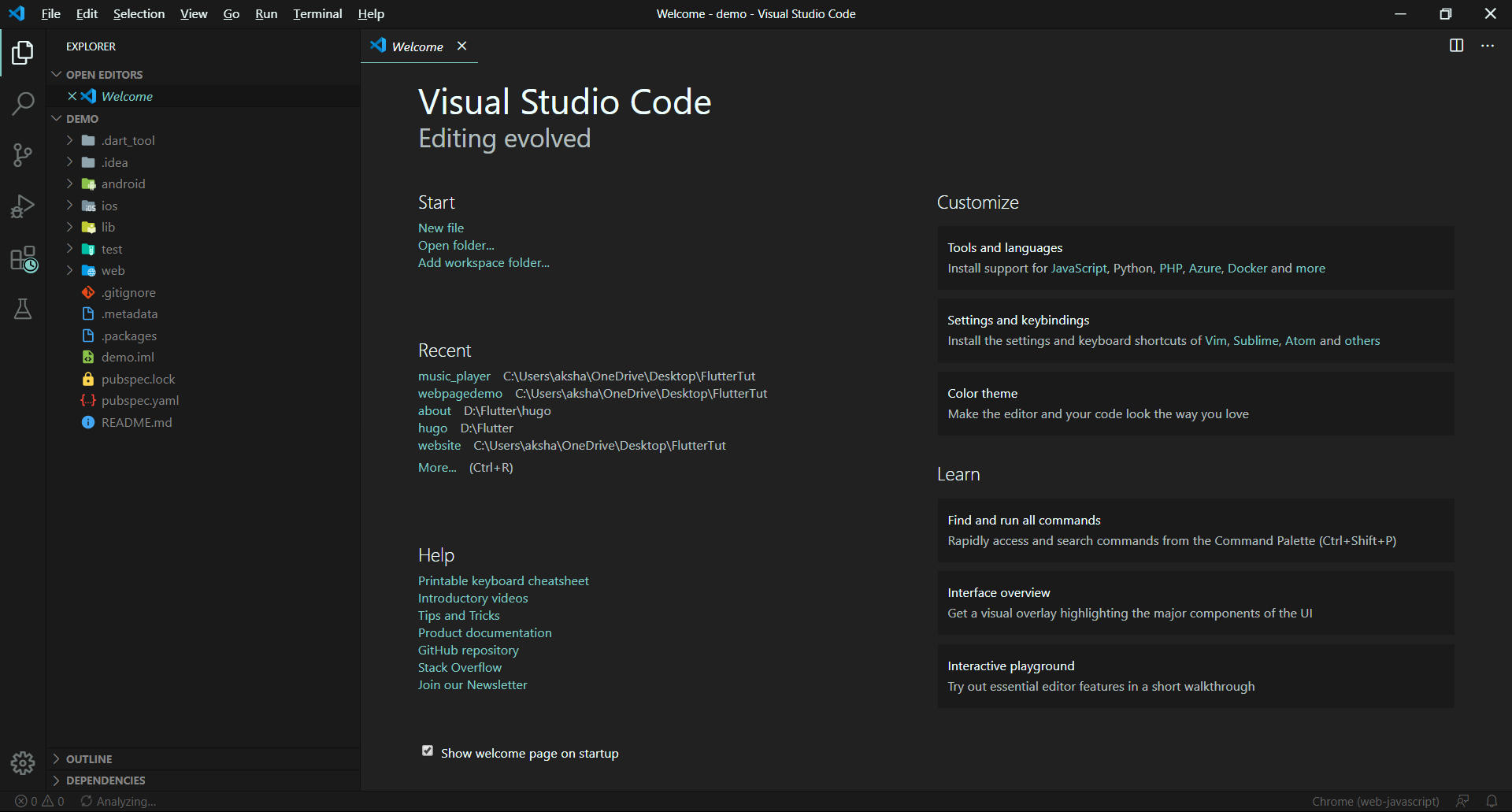
Task: Click the notifications bell icon
Action: (x=1492, y=801)
